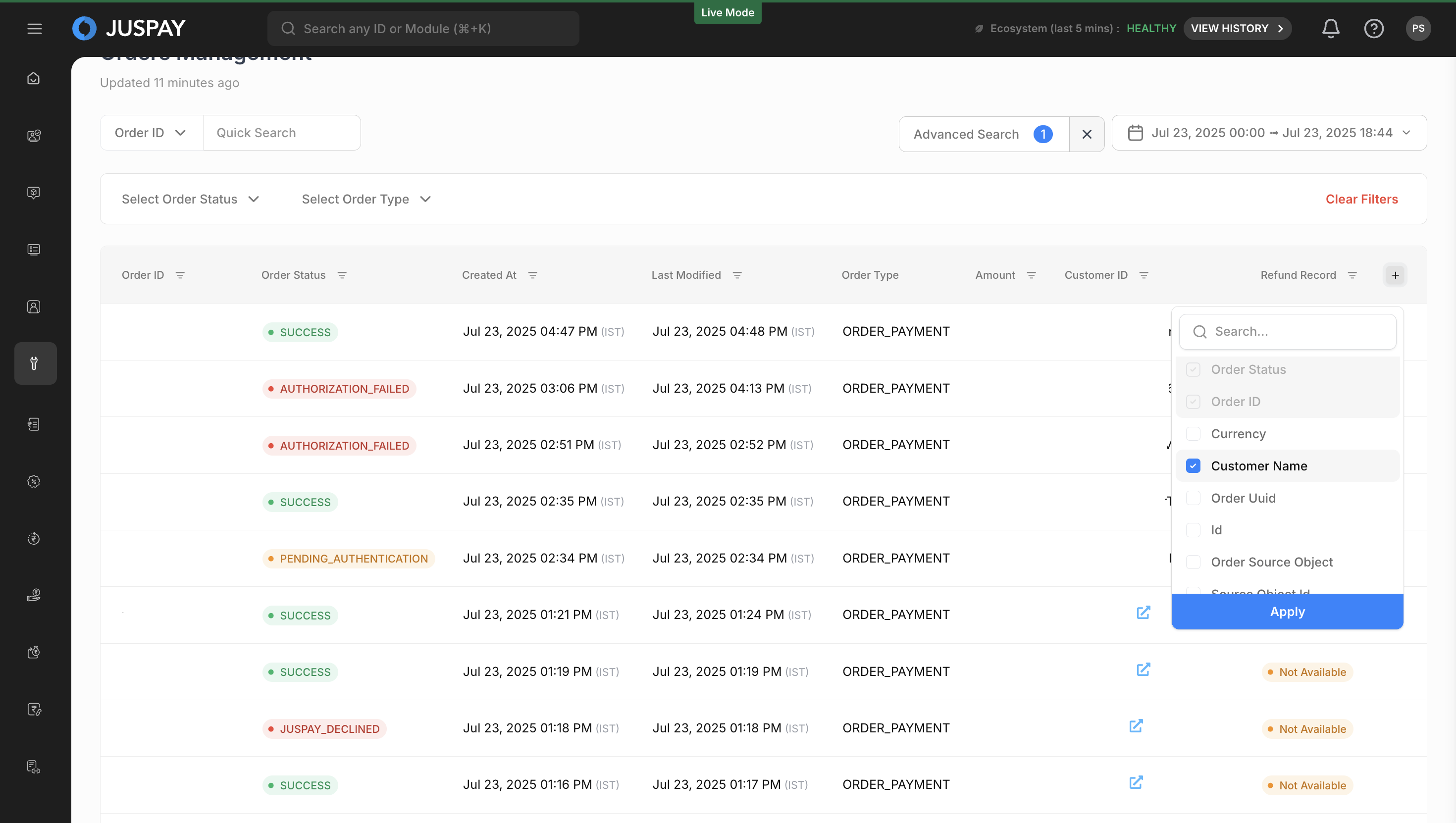The image size is (1456, 823).
Task: Click the Clear Filters link
Action: 1361,199
